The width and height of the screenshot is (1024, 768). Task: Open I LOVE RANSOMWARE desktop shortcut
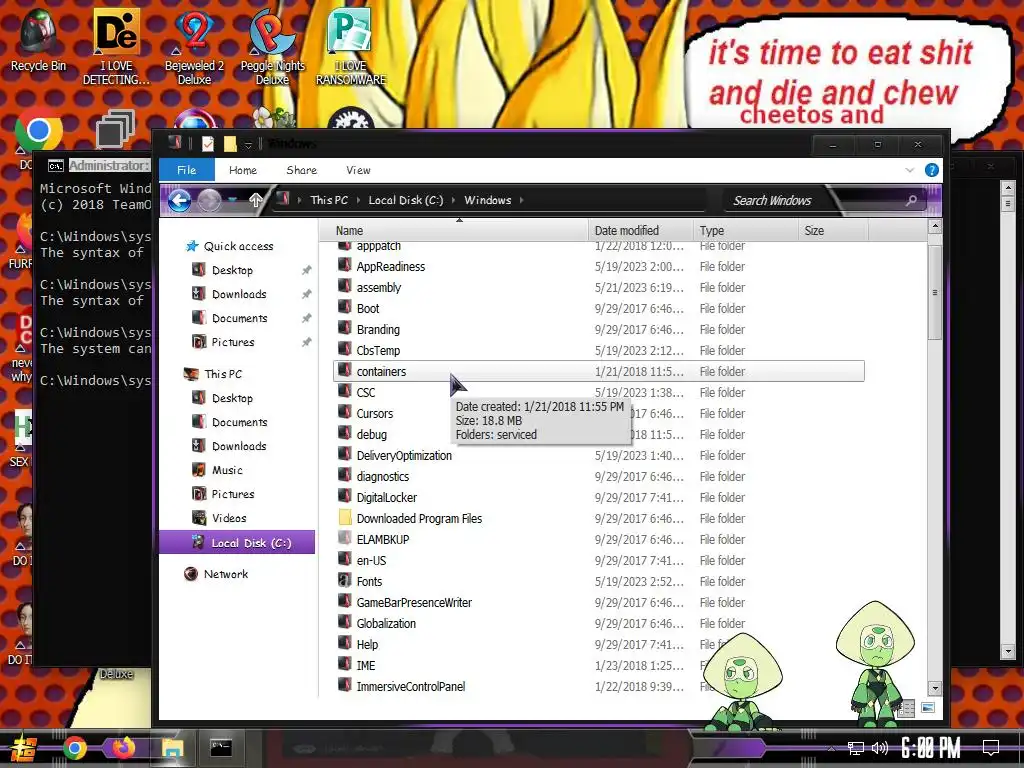click(351, 46)
